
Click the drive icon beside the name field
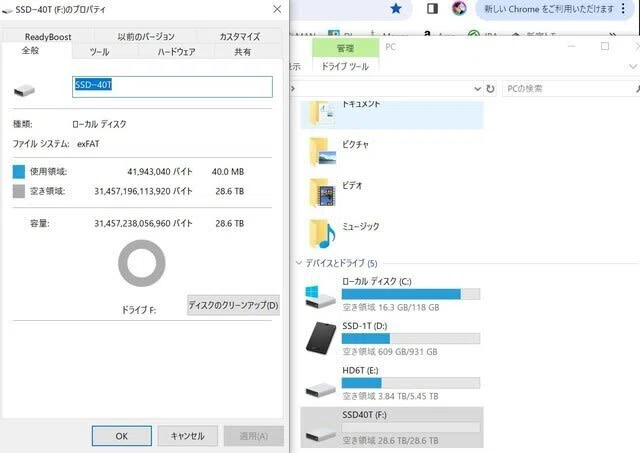24,90
